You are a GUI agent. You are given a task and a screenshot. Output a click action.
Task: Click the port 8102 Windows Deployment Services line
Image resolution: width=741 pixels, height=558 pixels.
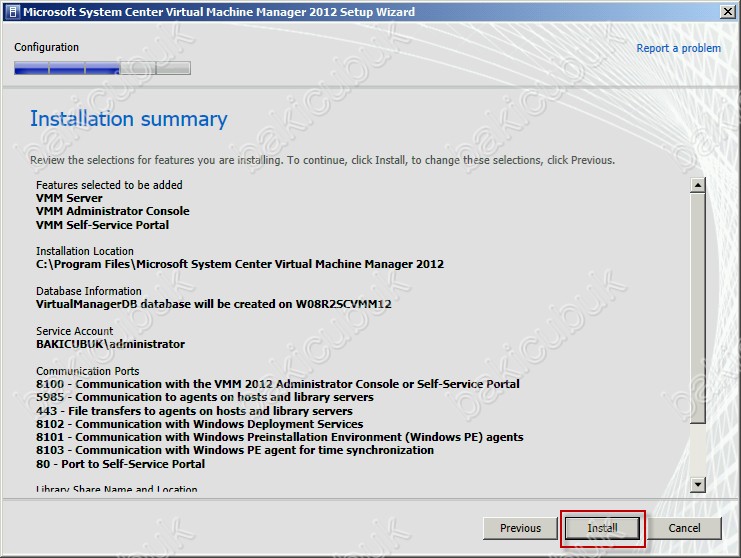pos(199,424)
